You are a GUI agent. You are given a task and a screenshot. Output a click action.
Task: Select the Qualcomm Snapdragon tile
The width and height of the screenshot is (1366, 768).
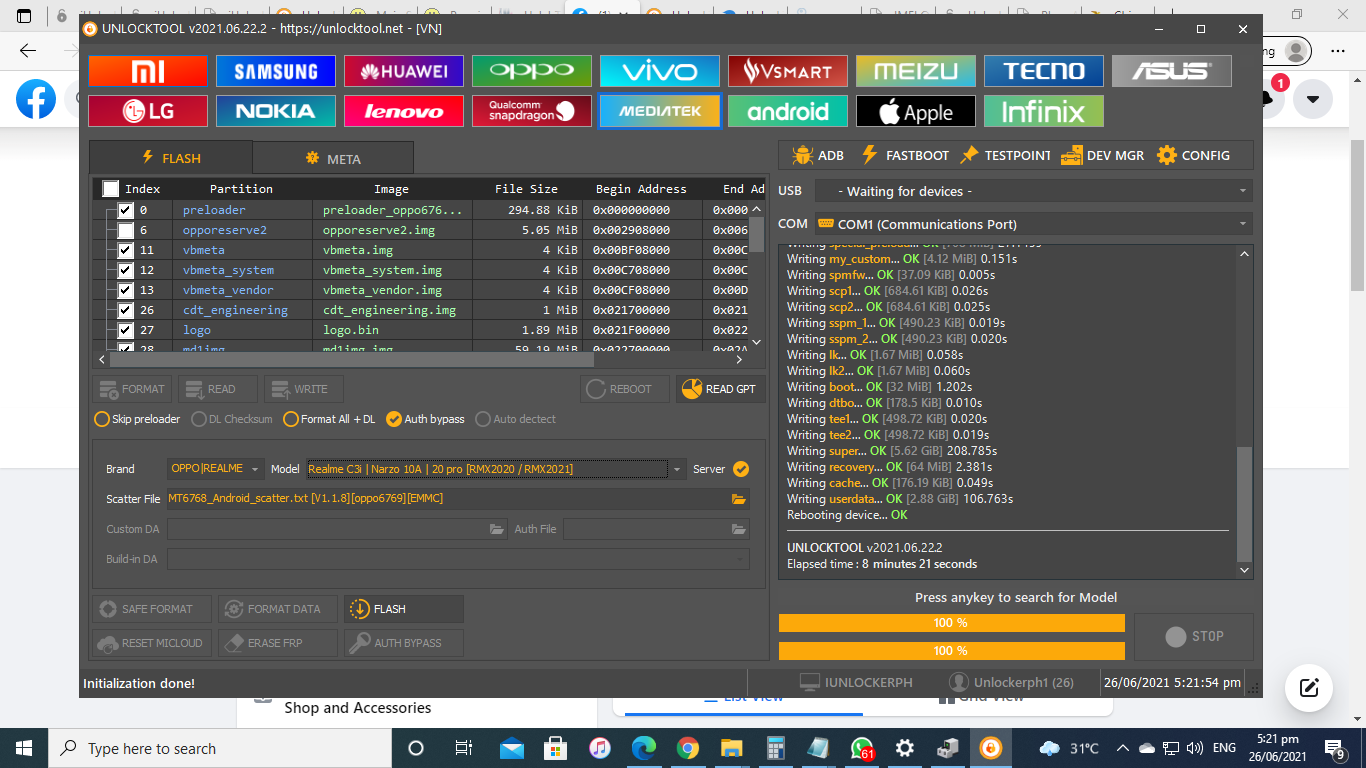click(532, 111)
